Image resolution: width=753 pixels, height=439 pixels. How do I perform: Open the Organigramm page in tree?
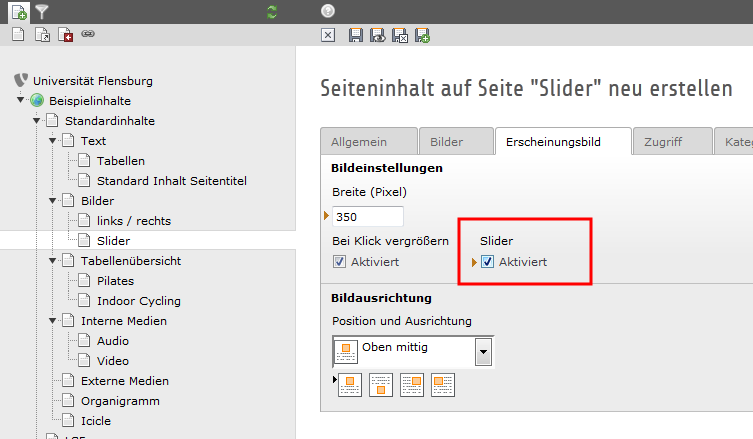click(x=119, y=401)
